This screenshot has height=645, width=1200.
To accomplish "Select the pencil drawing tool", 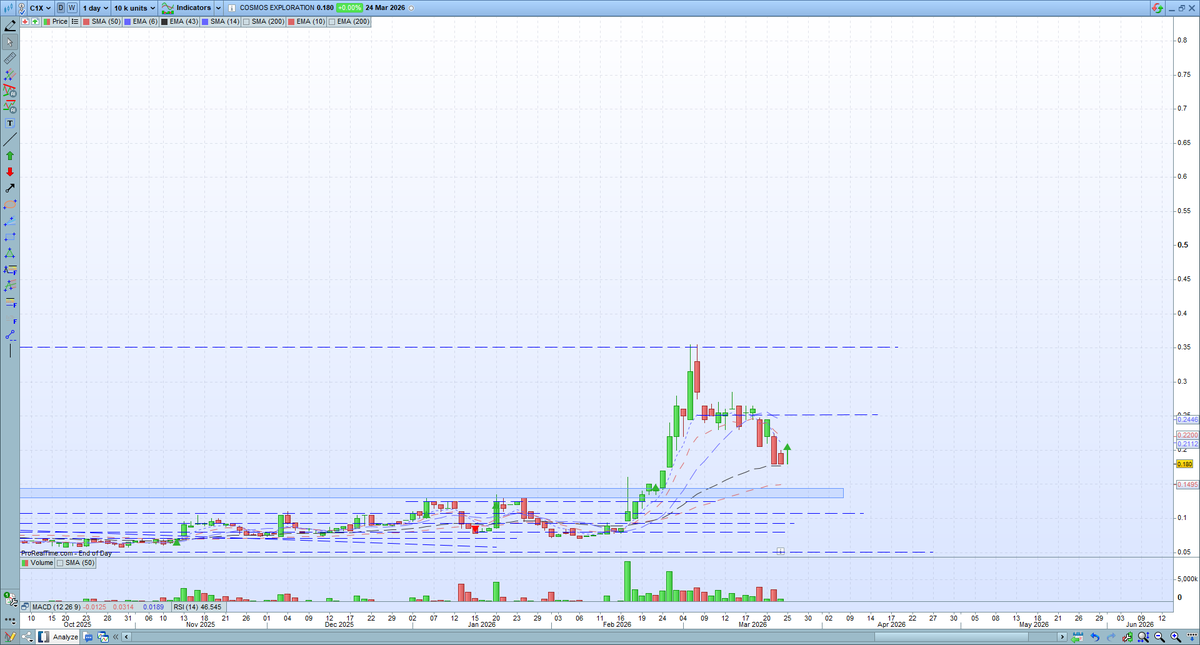I will [x=10, y=25].
